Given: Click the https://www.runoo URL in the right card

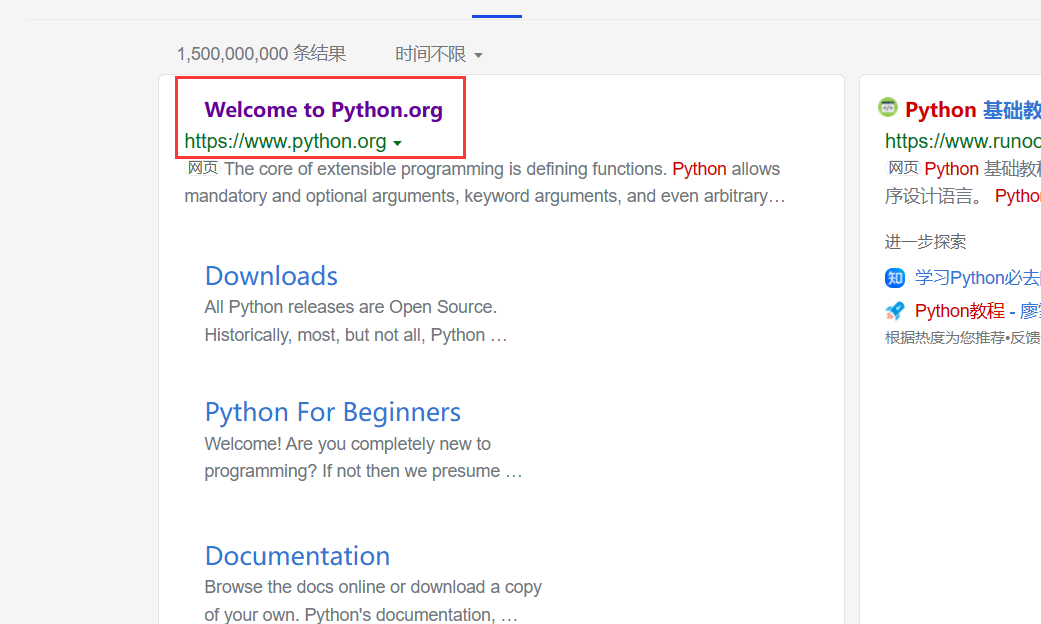Looking at the screenshot, I should point(963,141).
